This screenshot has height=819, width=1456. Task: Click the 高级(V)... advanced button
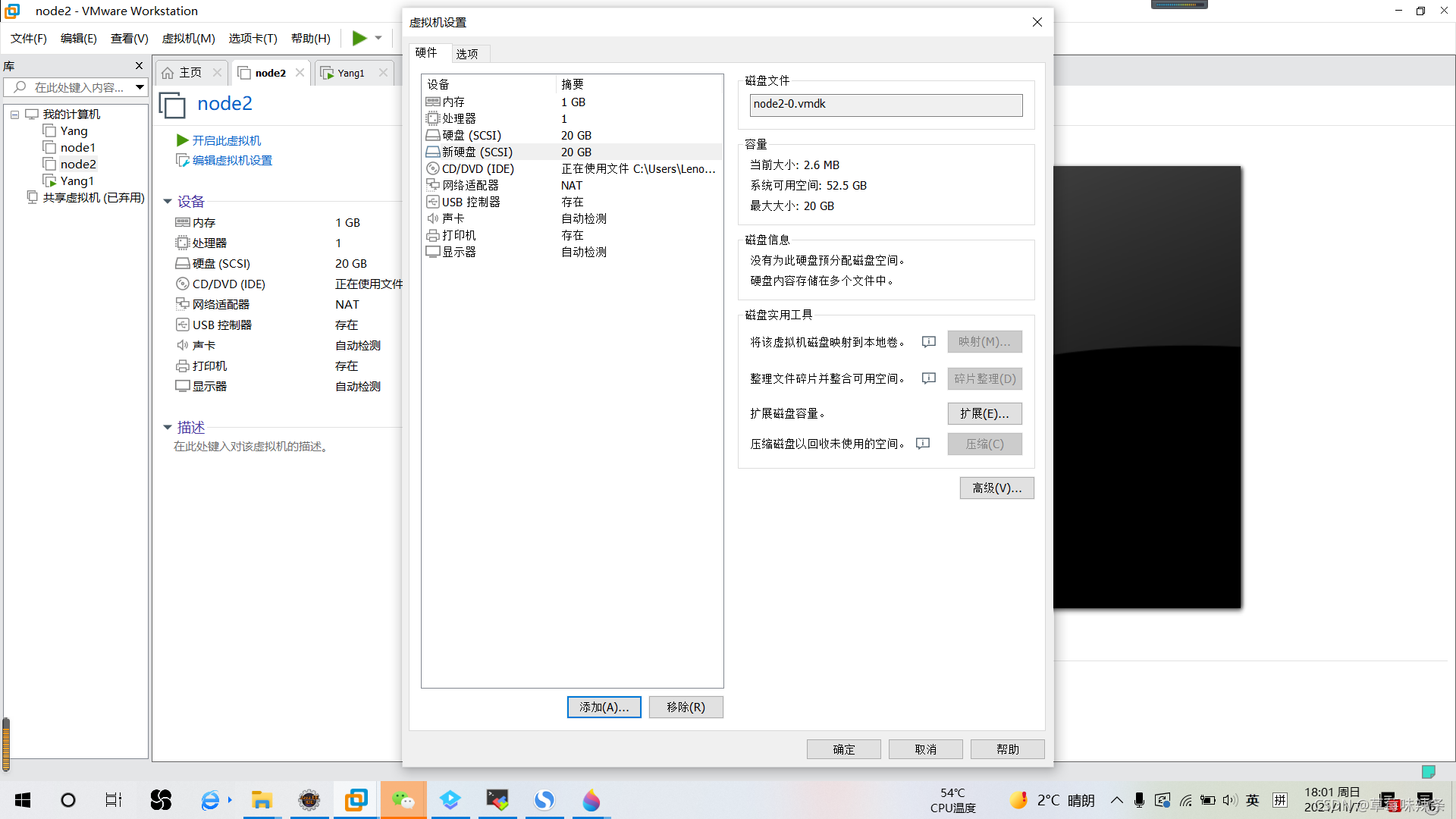(996, 488)
